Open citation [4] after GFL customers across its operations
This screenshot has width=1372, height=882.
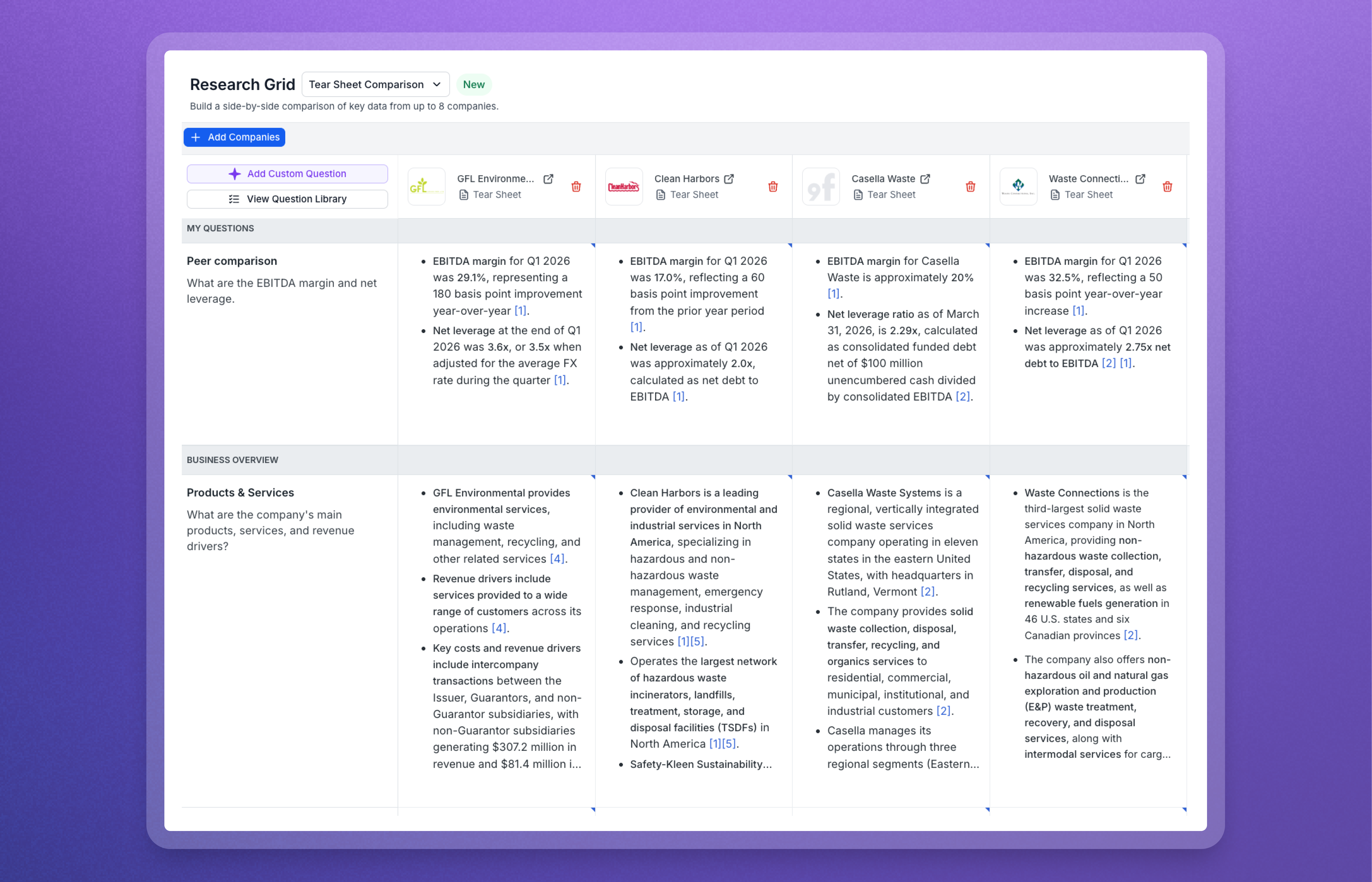pos(499,628)
